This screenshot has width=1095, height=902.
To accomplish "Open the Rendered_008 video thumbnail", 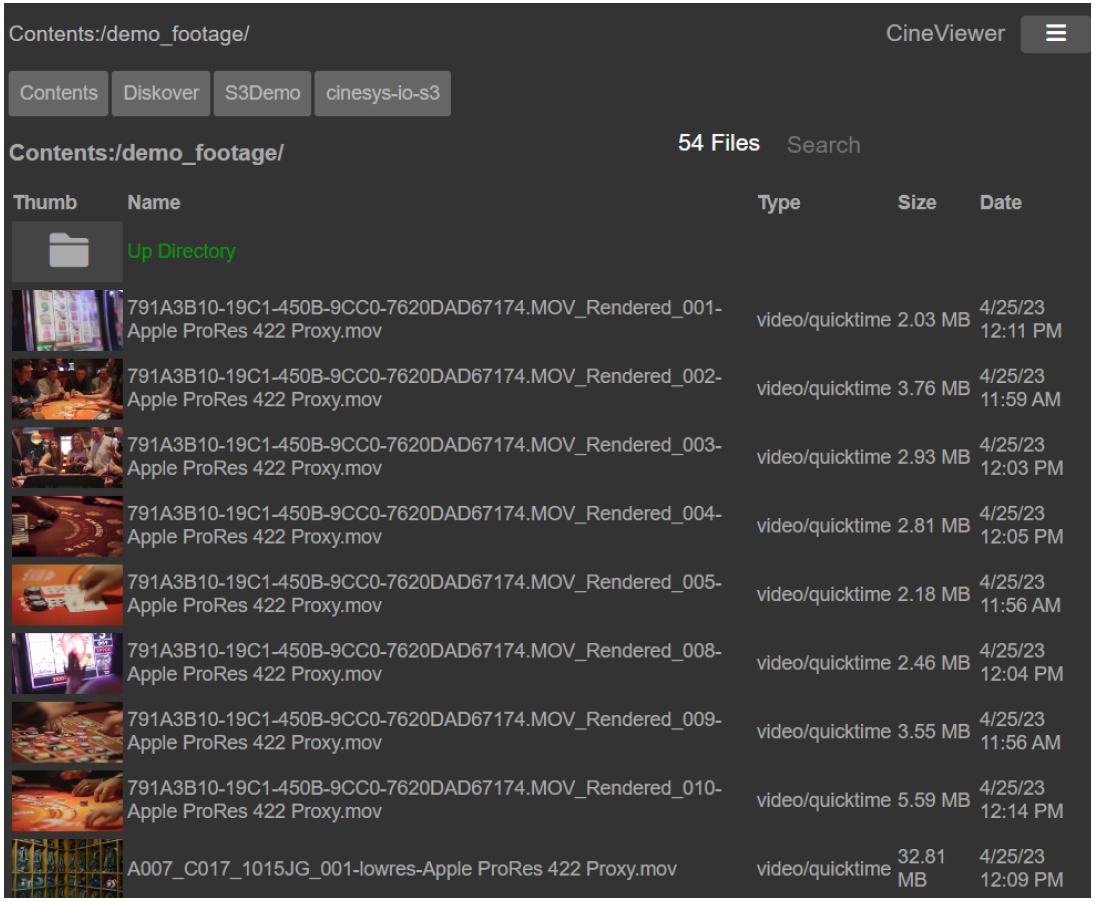I will (x=68, y=663).
